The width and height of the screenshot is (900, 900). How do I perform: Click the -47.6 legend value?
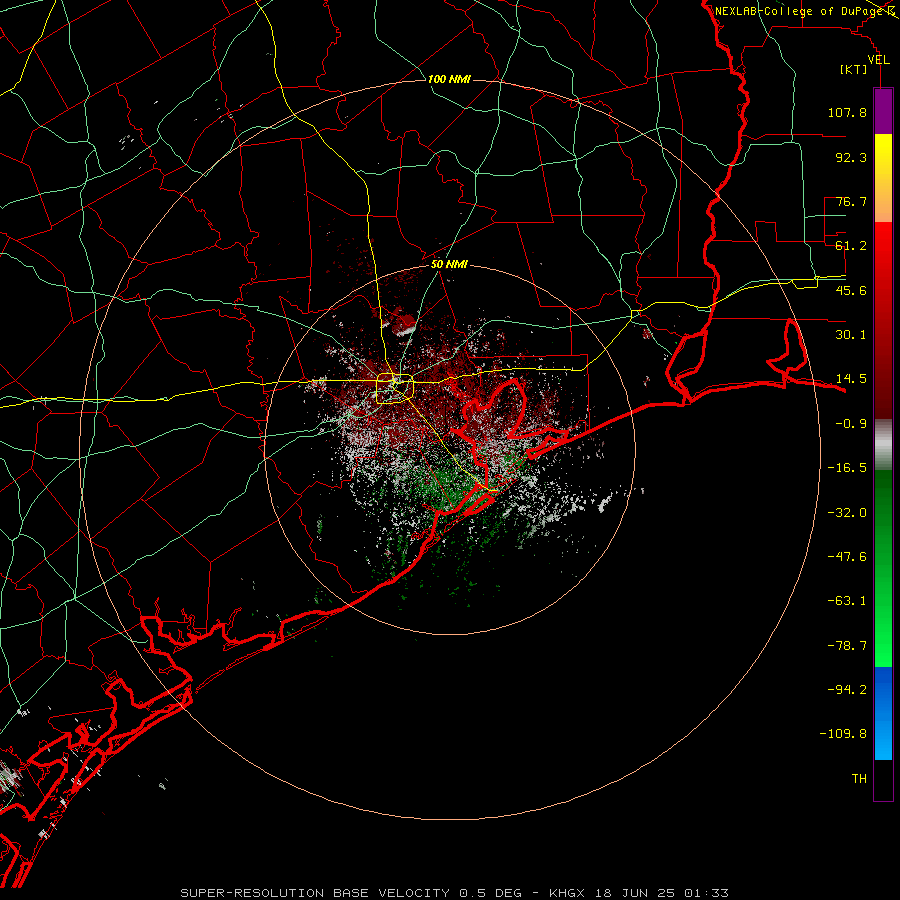coord(847,557)
